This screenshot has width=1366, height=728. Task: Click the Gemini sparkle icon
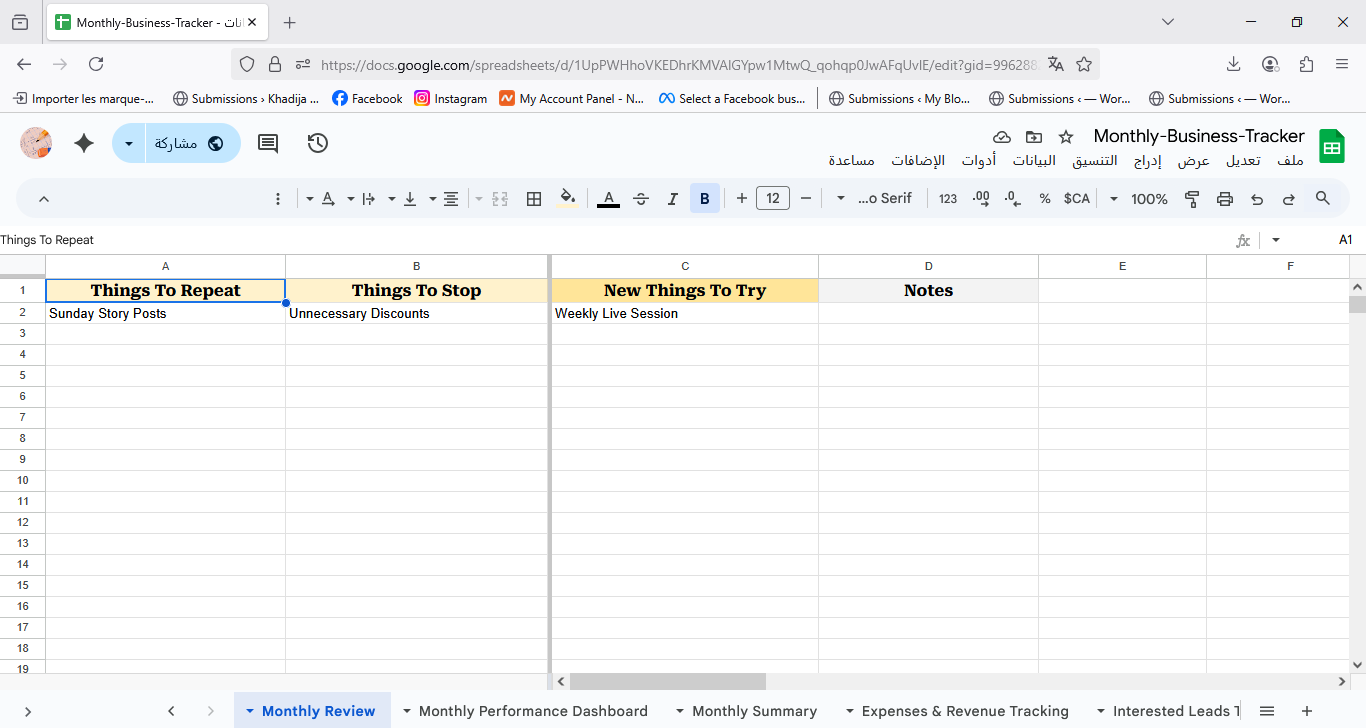pos(84,143)
